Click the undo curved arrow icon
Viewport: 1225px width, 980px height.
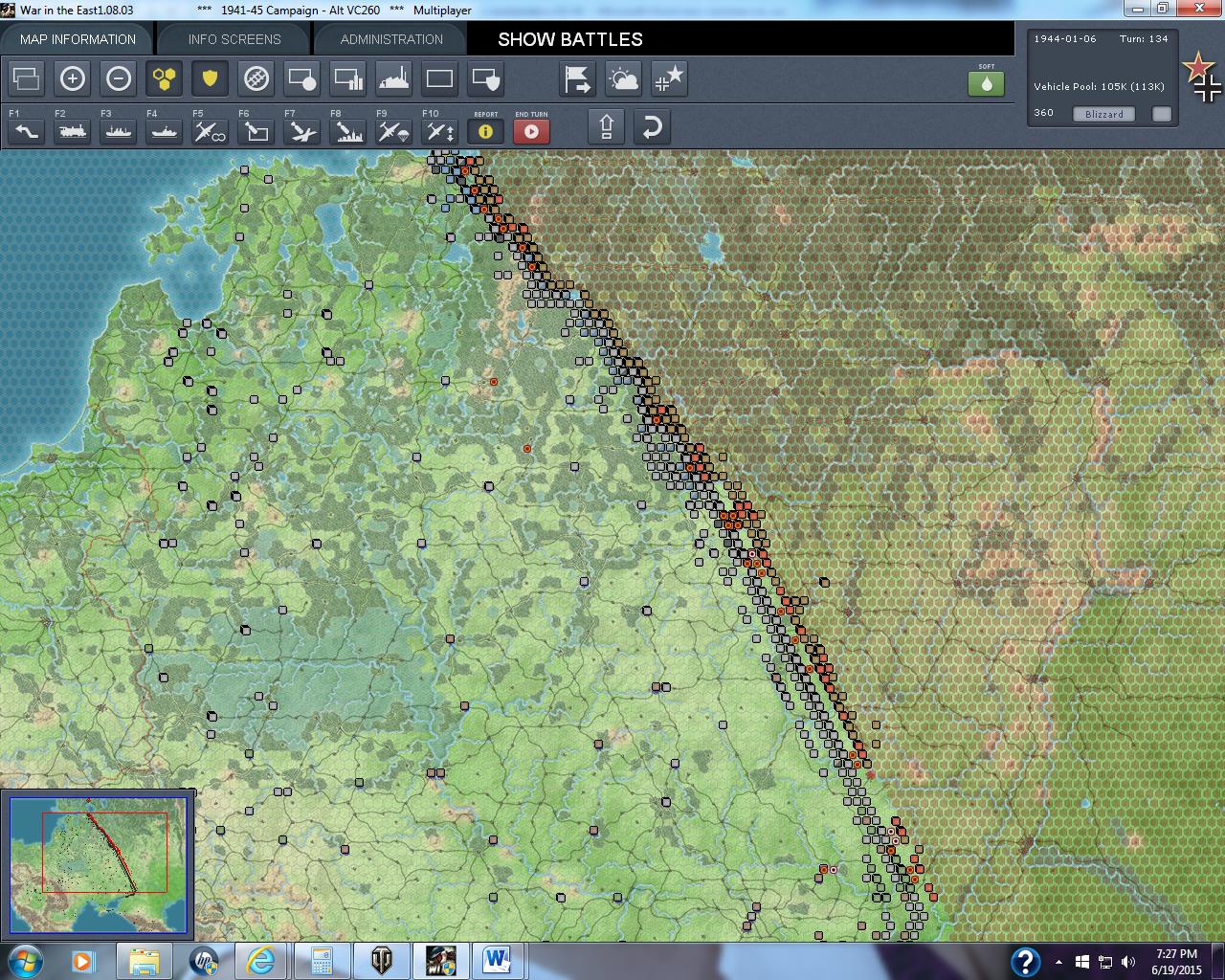(x=652, y=127)
